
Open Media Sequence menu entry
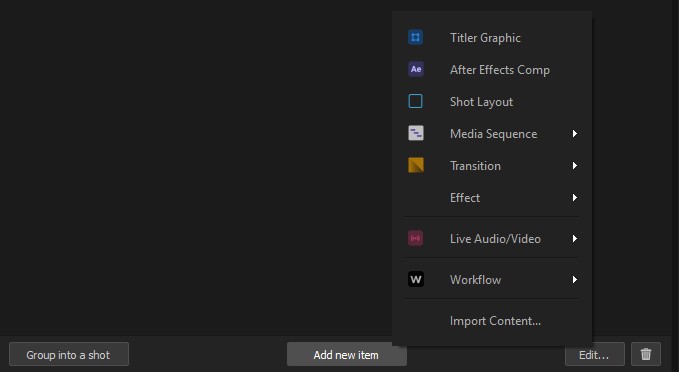(492, 134)
